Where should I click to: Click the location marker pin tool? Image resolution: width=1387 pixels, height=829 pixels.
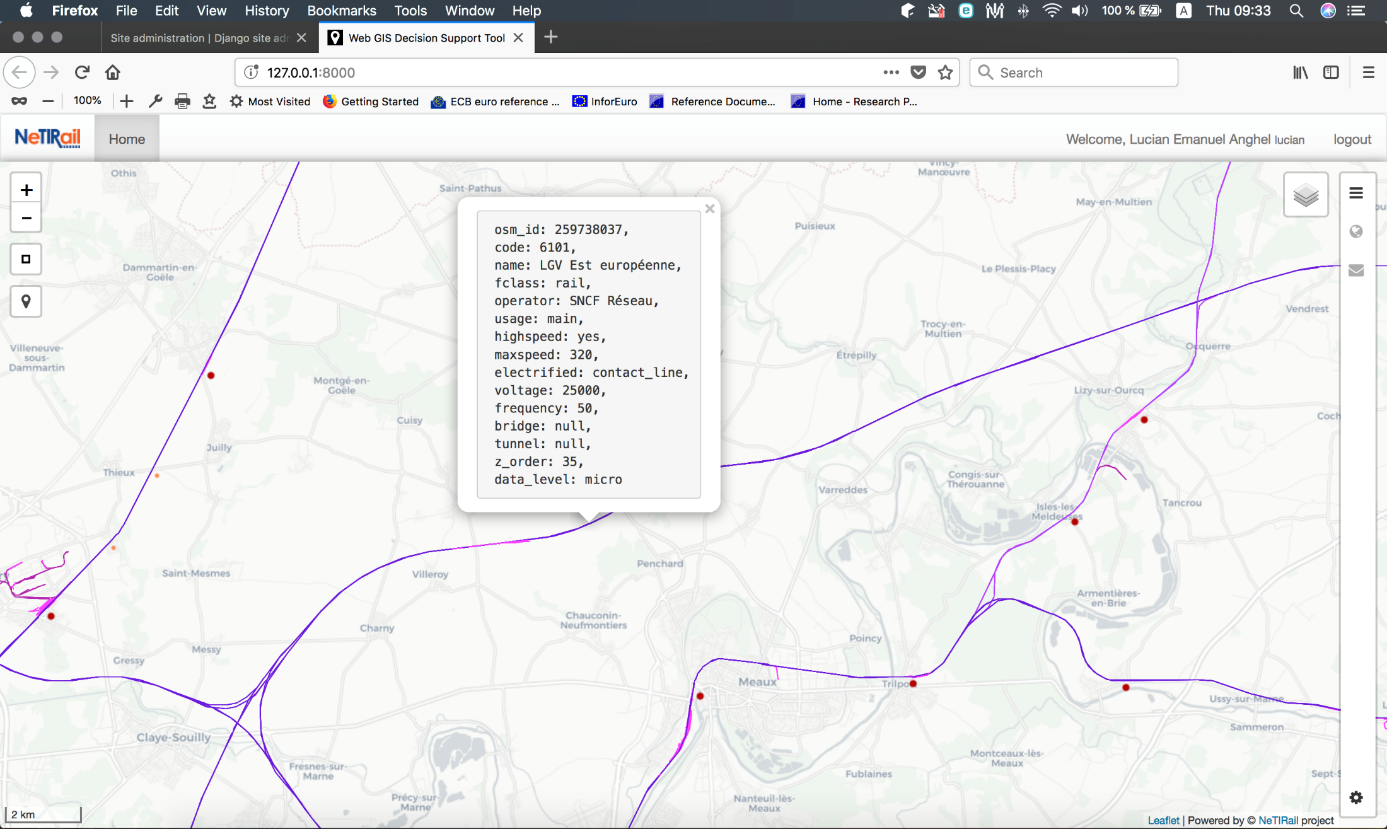pos(26,301)
